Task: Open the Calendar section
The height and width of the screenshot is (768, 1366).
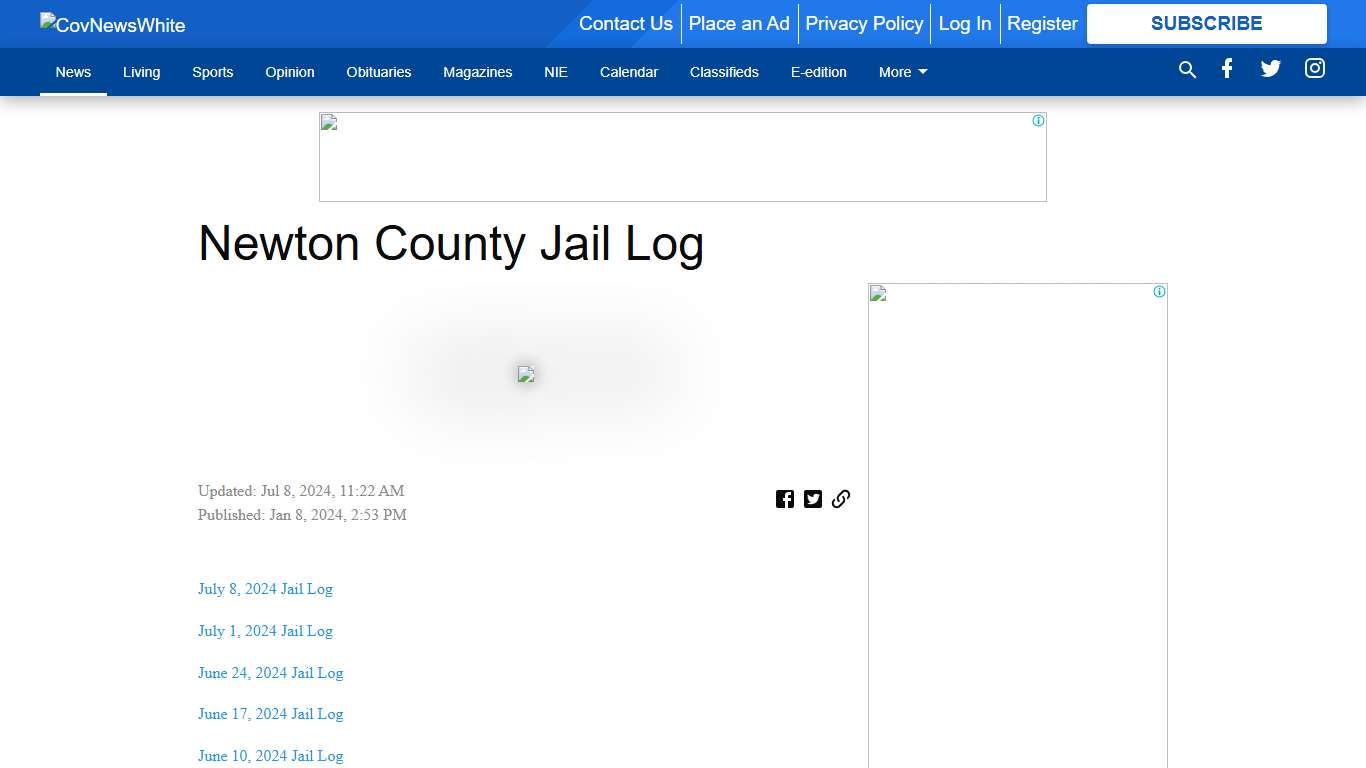Action: pos(629,71)
